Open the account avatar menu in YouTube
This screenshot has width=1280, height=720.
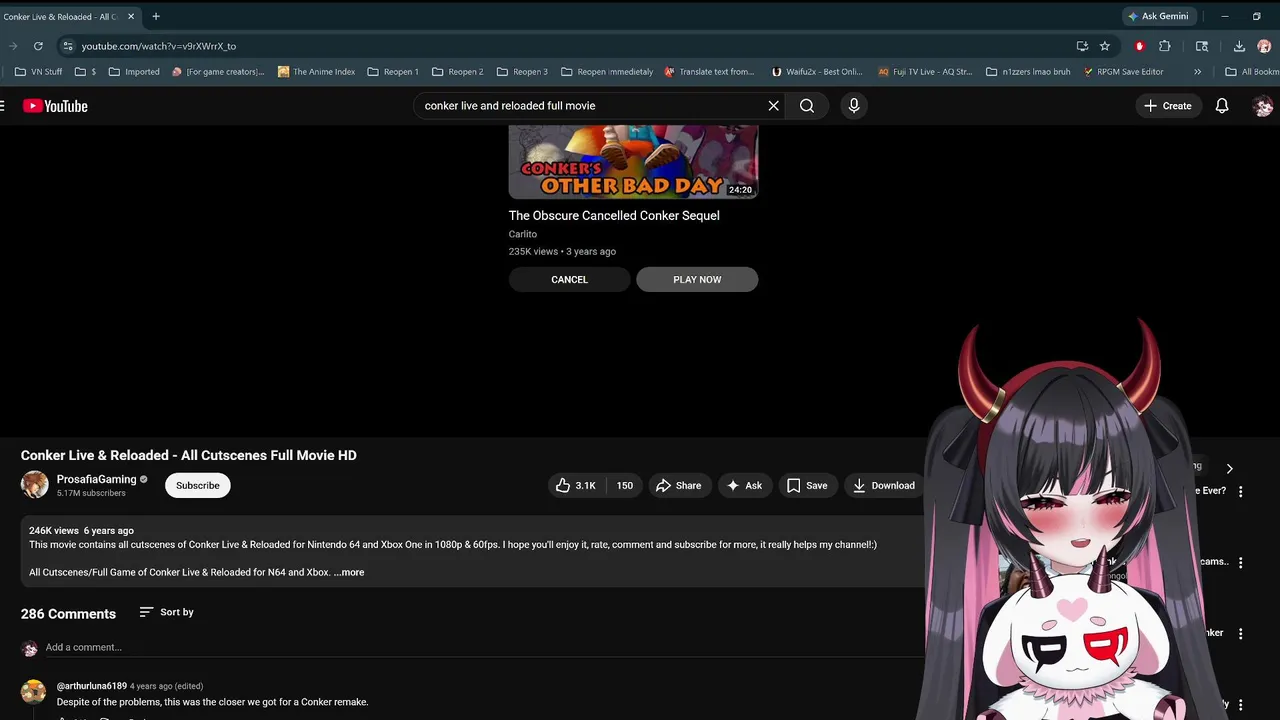click(1263, 106)
